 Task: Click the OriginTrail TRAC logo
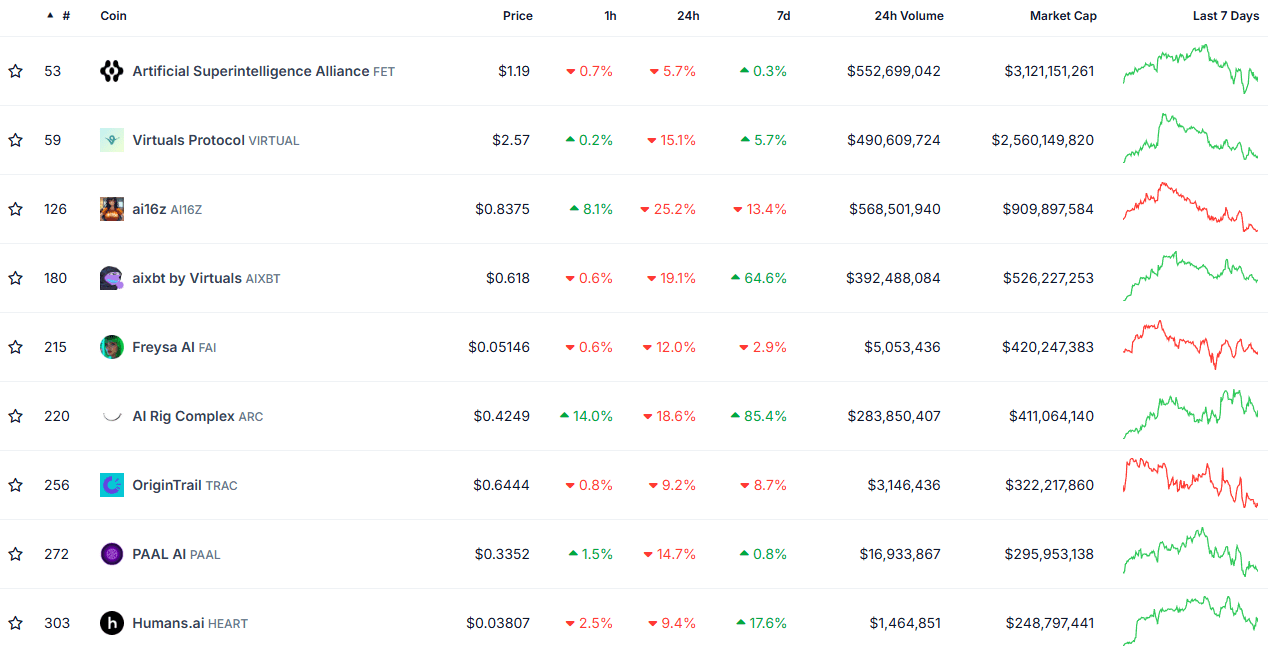click(112, 485)
